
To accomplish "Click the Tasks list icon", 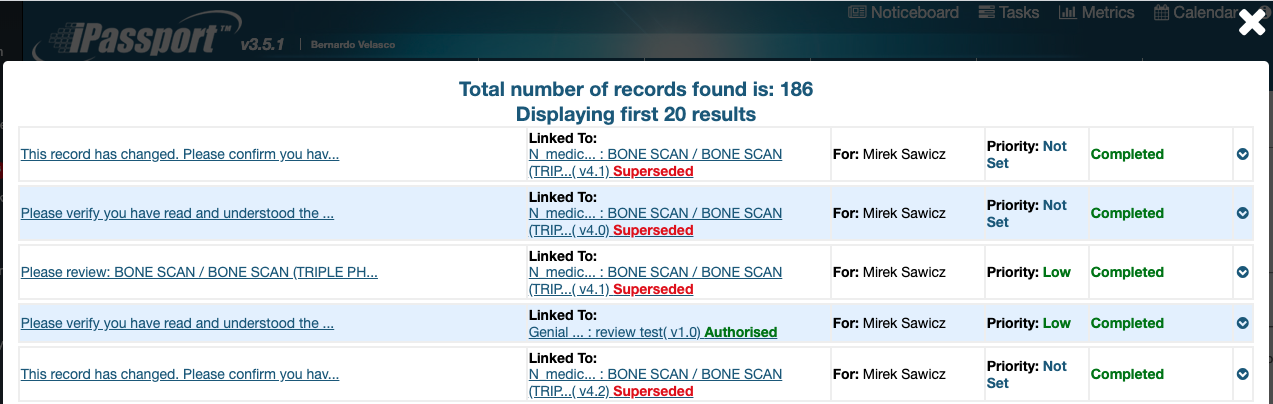I will pyautogui.click(x=986, y=13).
